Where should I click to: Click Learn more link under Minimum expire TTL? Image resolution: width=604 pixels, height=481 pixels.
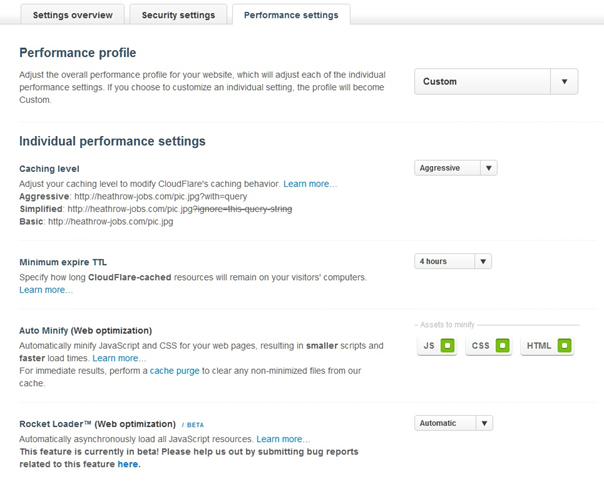click(46, 290)
